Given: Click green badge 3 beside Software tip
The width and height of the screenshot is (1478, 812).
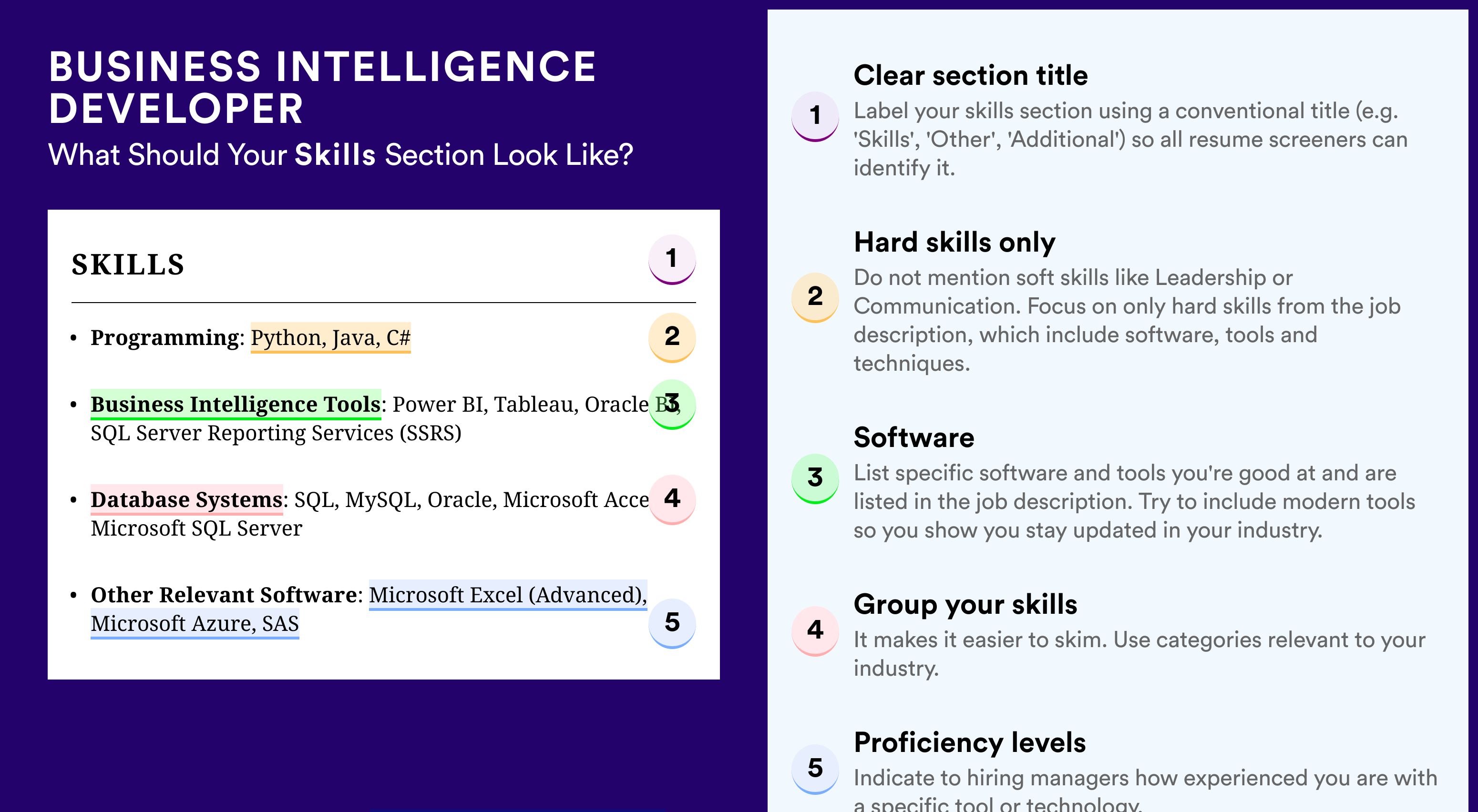Looking at the screenshot, I should (815, 479).
